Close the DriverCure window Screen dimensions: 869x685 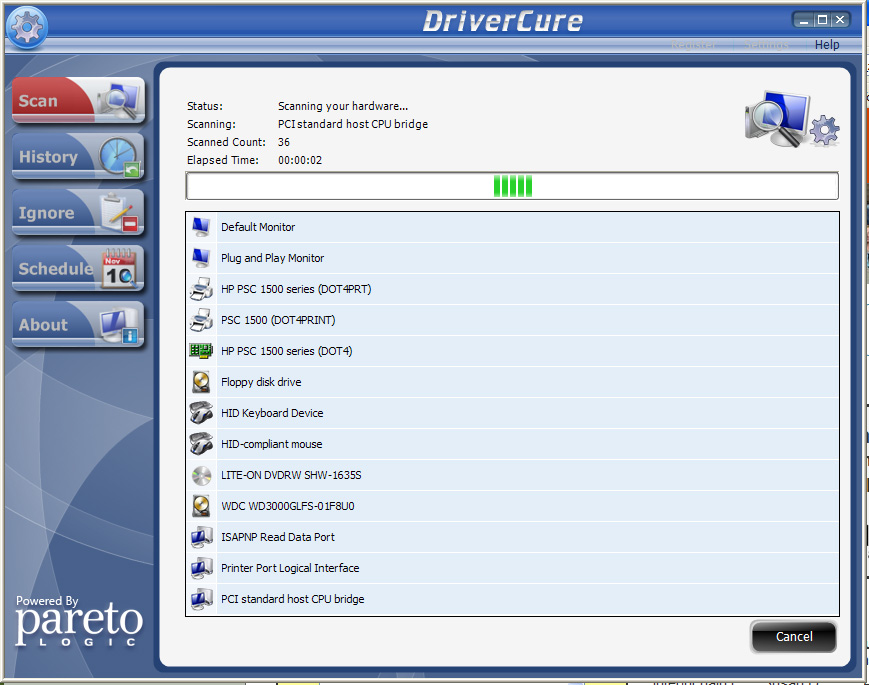[840, 21]
